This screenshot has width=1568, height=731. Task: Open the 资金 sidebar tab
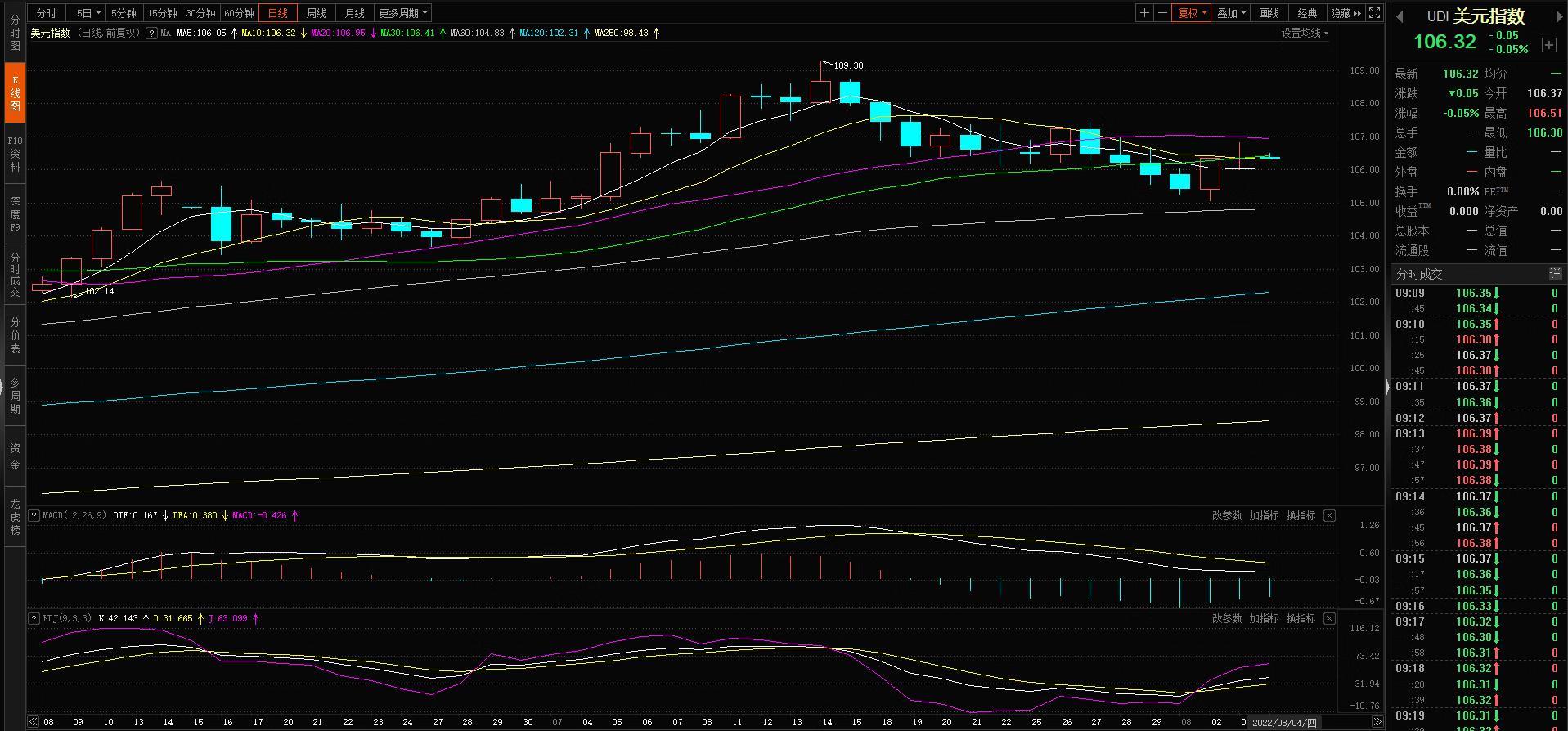tap(15, 456)
